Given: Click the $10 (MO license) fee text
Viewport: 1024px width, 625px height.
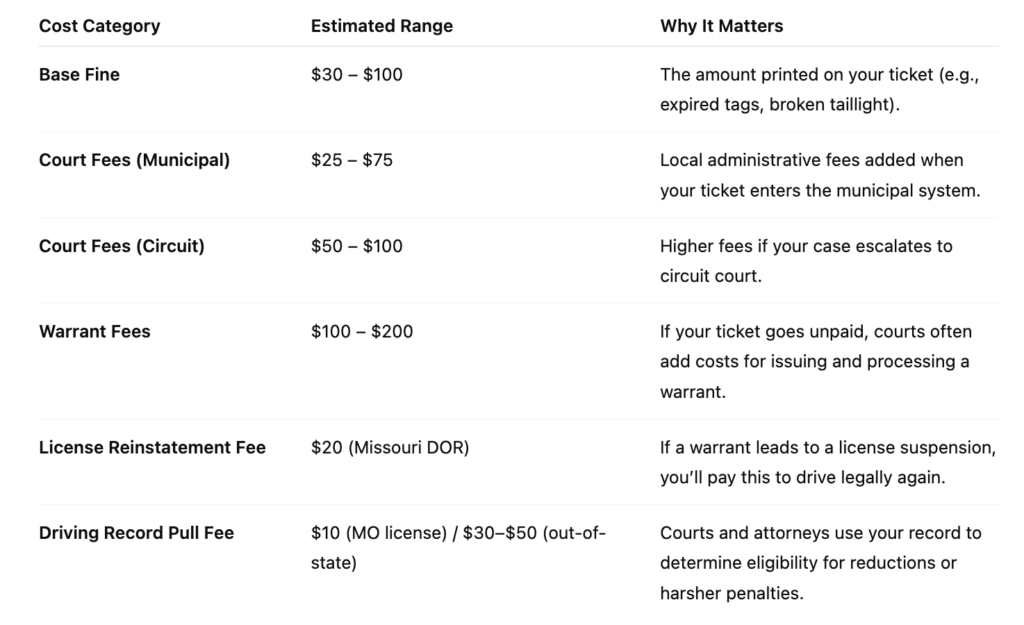Looking at the screenshot, I should [379, 533].
